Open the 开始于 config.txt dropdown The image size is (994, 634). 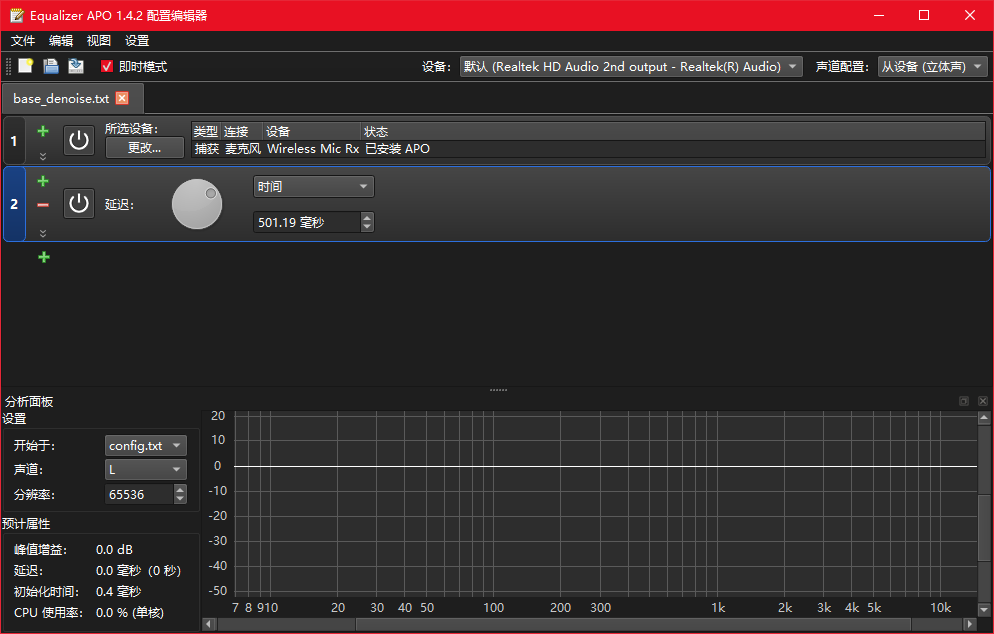146,446
